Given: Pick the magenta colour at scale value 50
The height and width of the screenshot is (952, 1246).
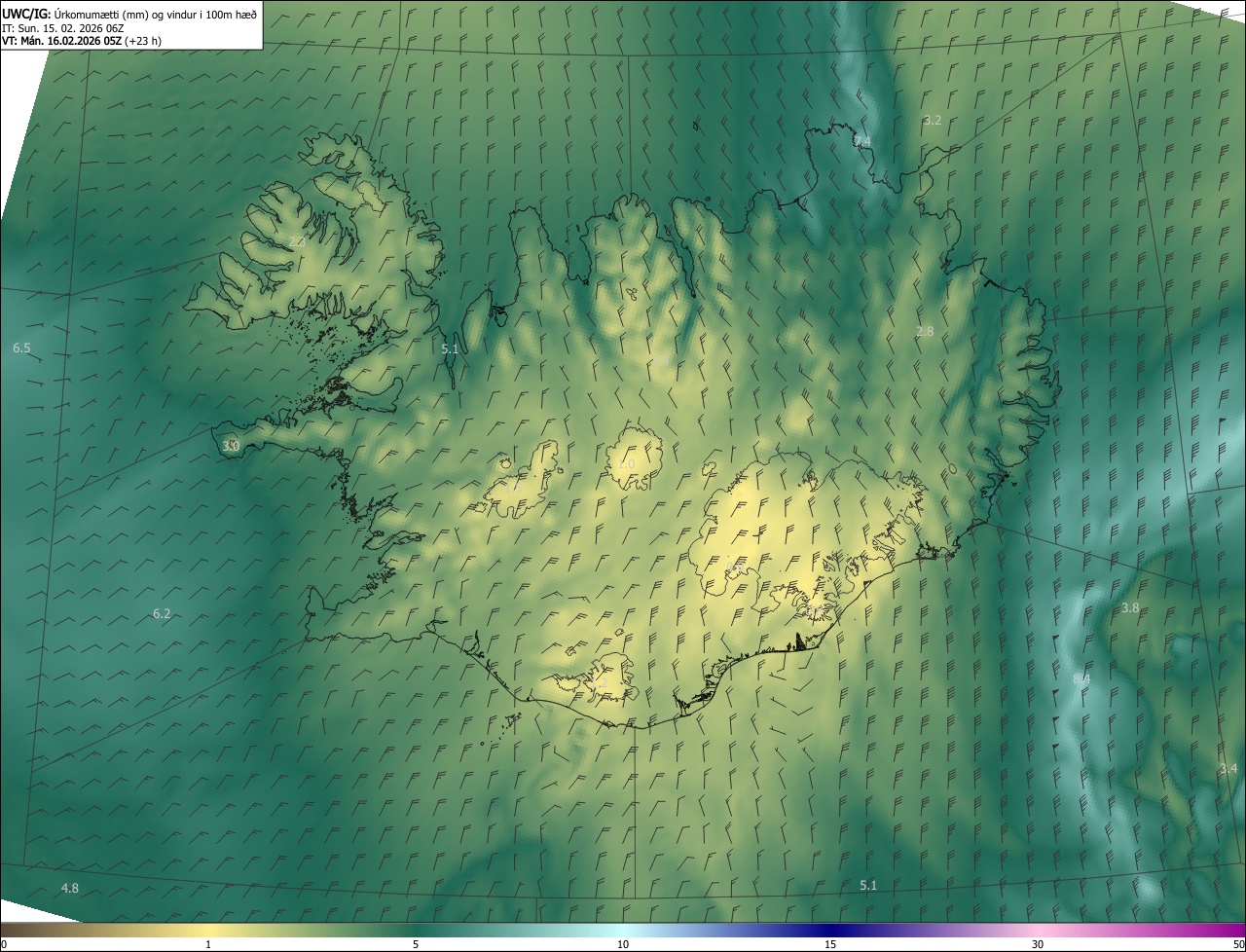Looking at the screenshot, I should [1240, 930].
